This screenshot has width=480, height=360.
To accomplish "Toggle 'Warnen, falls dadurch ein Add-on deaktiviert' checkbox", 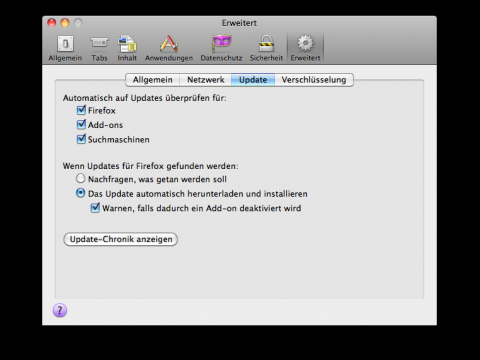I will coord(95,208).
